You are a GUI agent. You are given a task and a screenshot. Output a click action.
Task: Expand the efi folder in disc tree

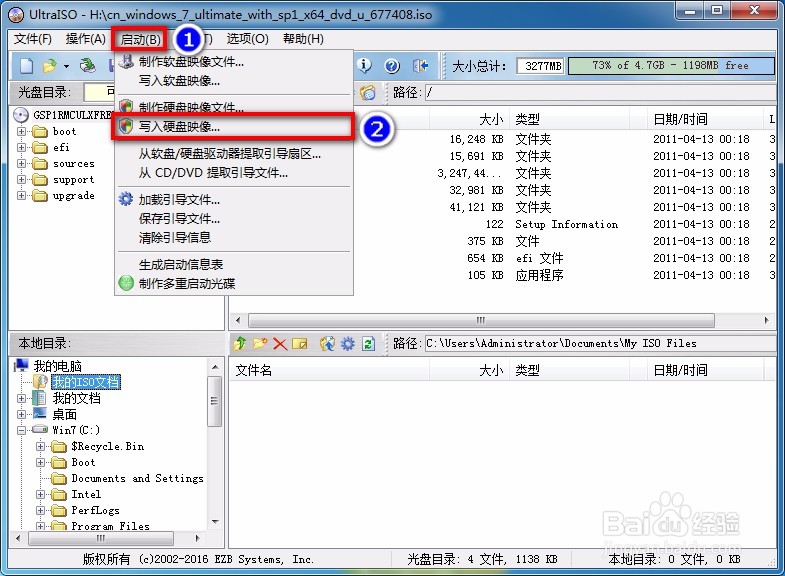click(x=22, y=148)
